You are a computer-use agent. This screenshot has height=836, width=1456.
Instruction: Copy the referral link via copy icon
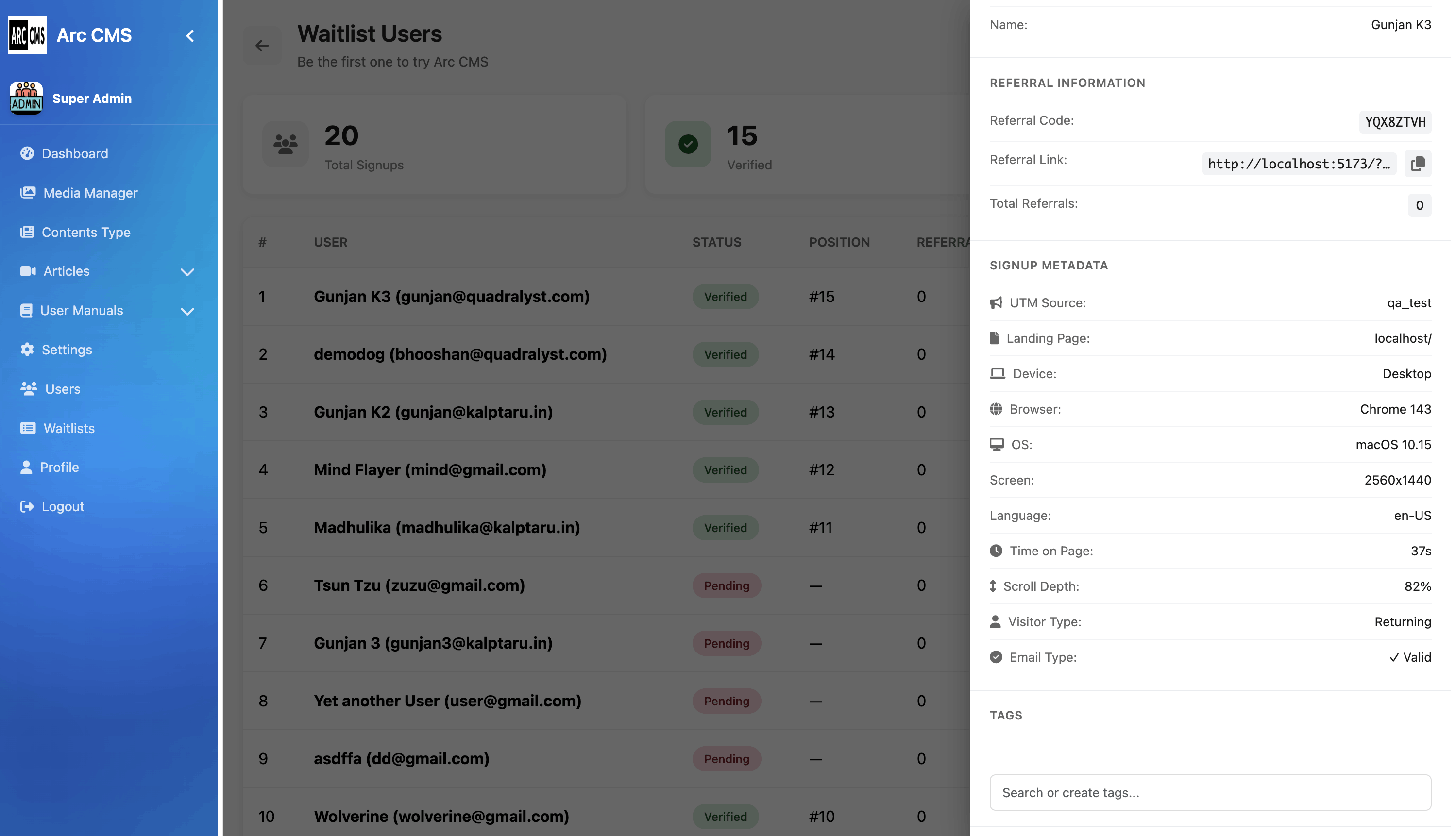coord(1418,164)
